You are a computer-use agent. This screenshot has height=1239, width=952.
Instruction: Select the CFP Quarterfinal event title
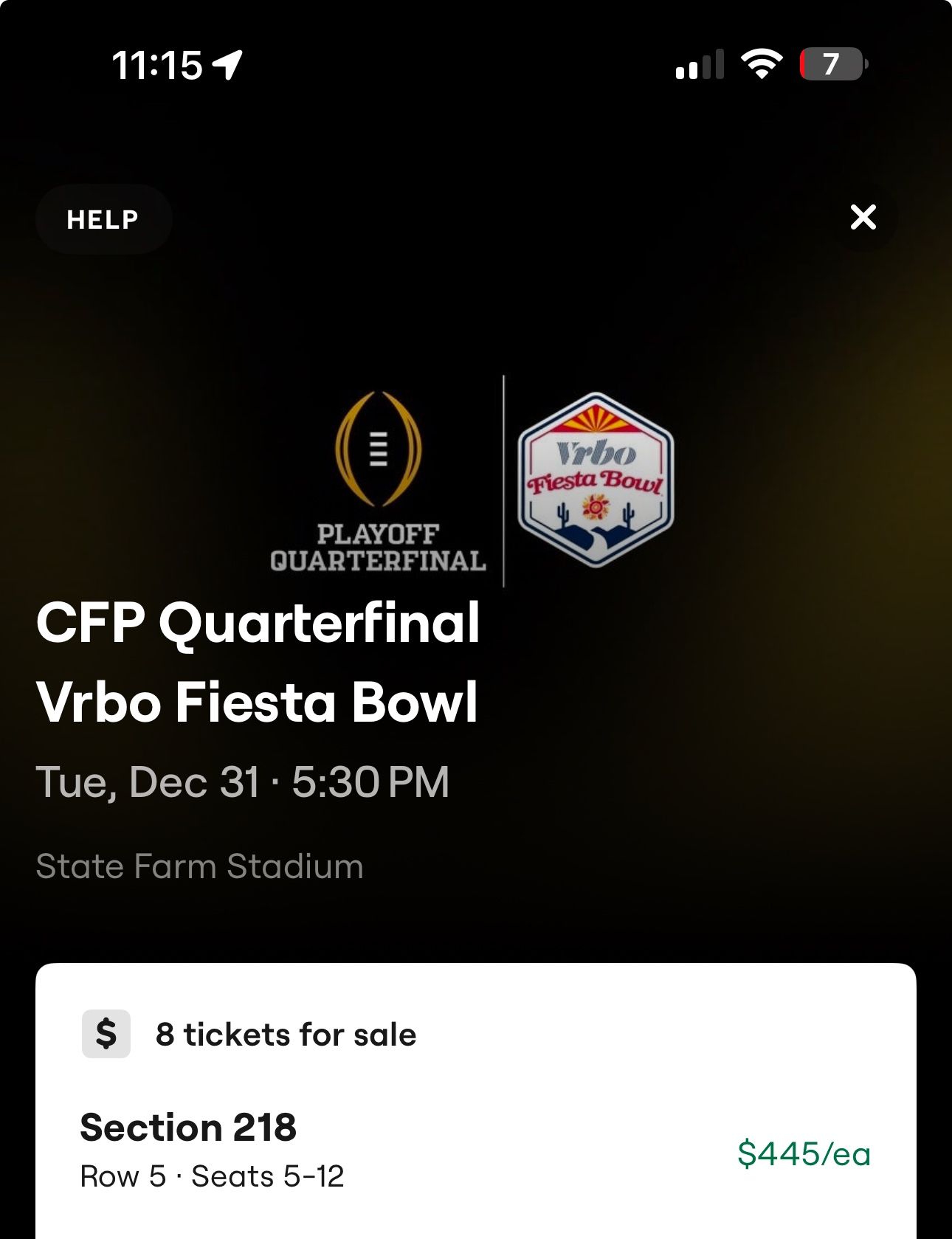click(258, 622)
